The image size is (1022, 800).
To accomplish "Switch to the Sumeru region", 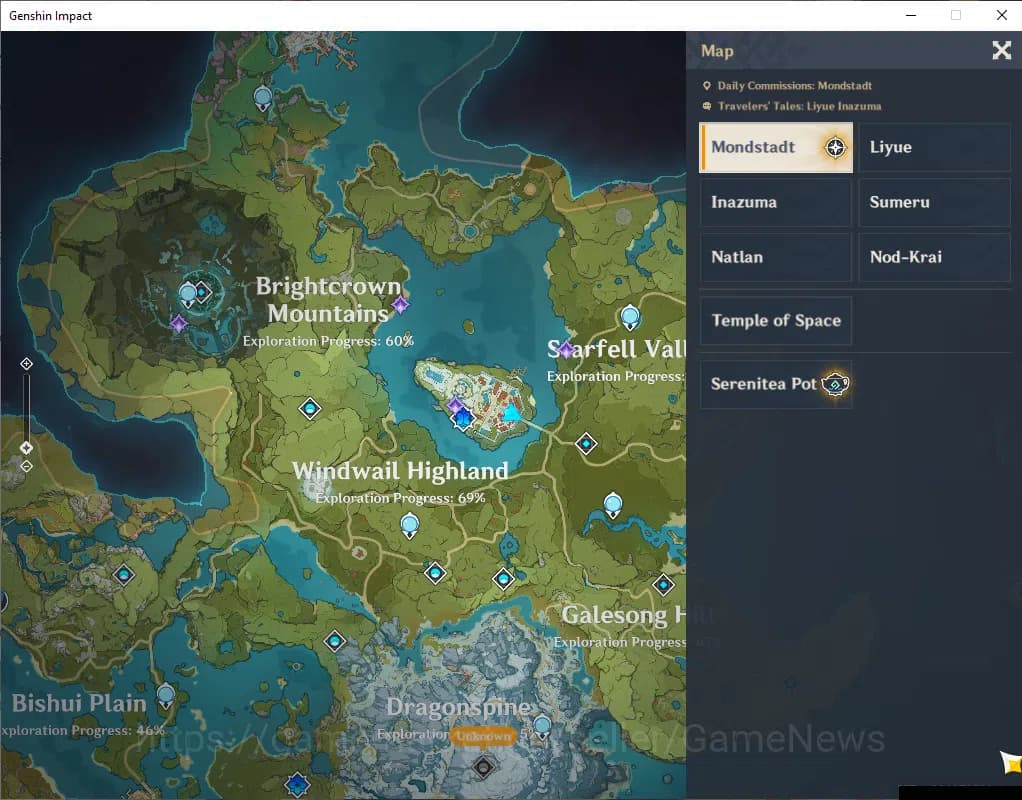I will (x=935, y=202).
